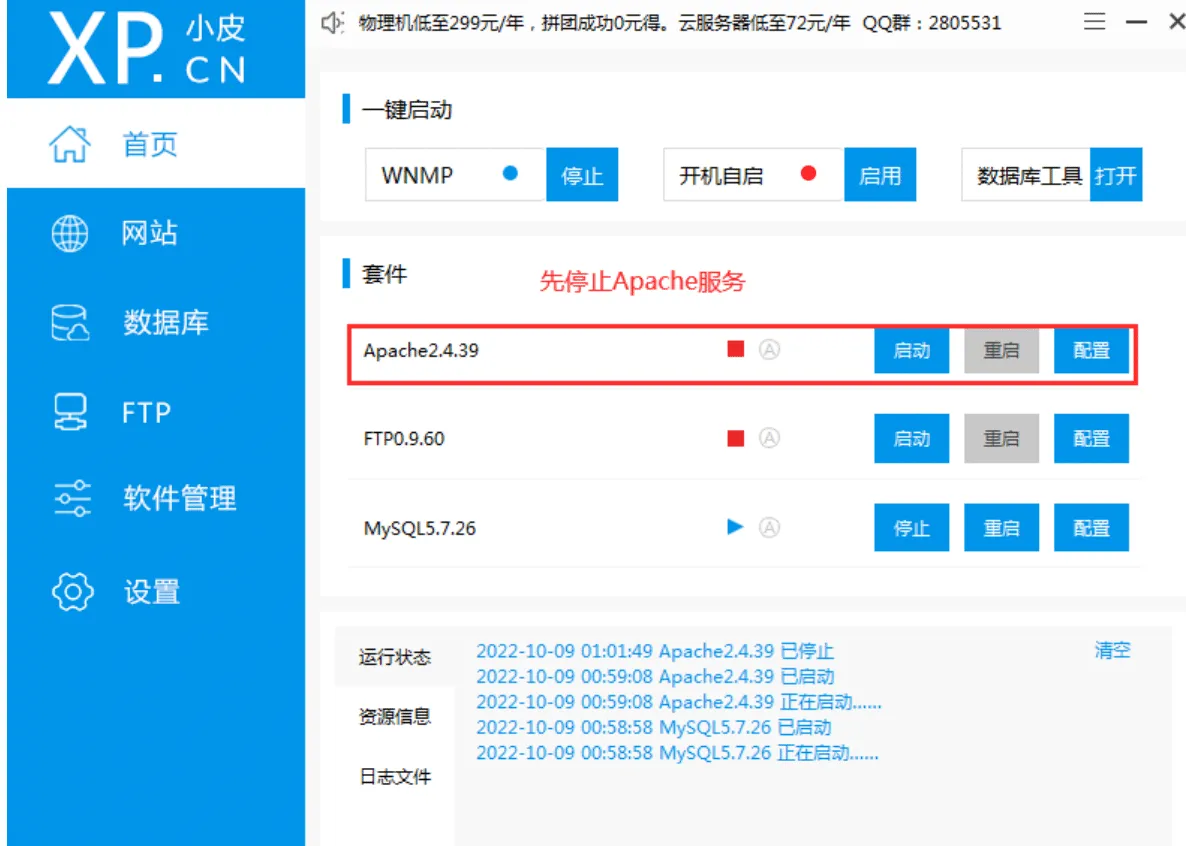
Task: Click FTP0.9.60 red stopped indicator
Action: (x=735, y=438)
